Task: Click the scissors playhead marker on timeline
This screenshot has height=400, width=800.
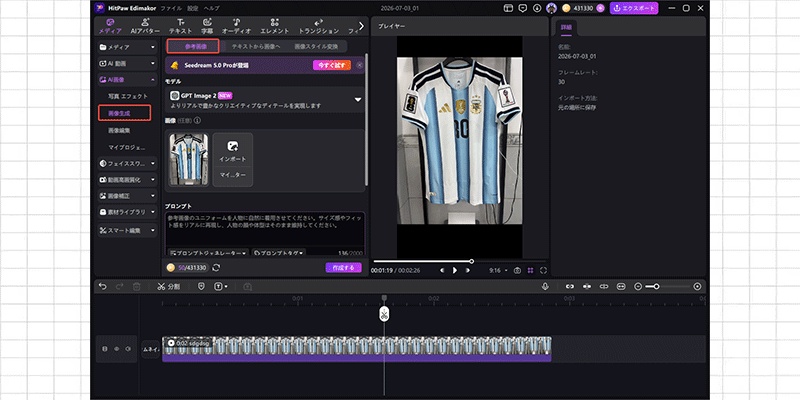Action: [384, 314]
